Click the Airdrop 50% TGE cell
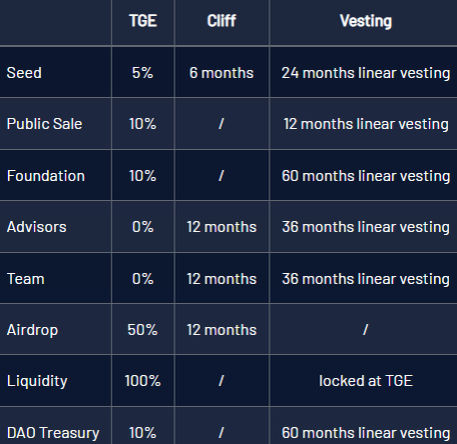The width and height of the screenshot is (457, 444). coord(143,330)
